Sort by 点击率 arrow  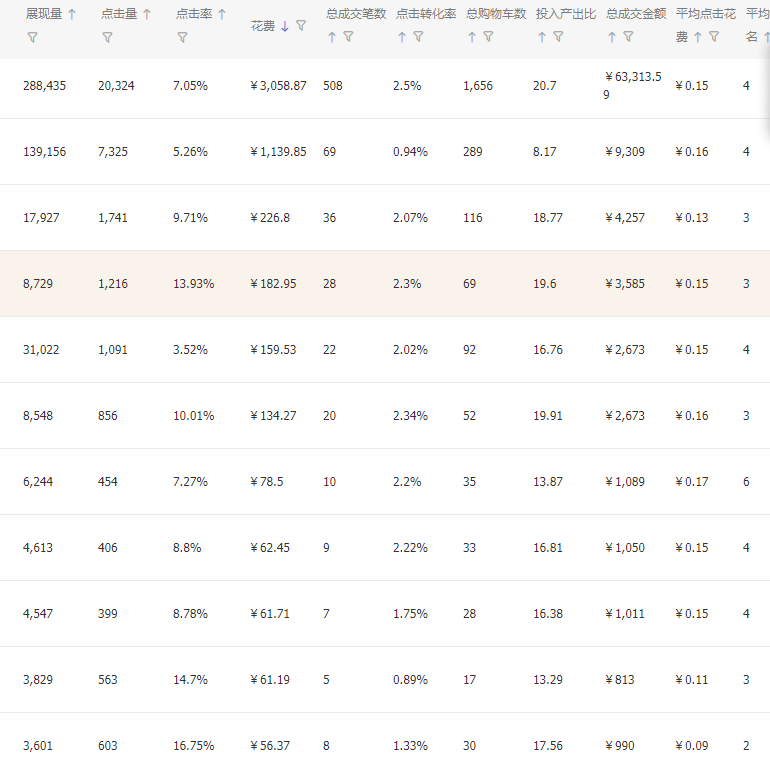click(x=222, y=14)
